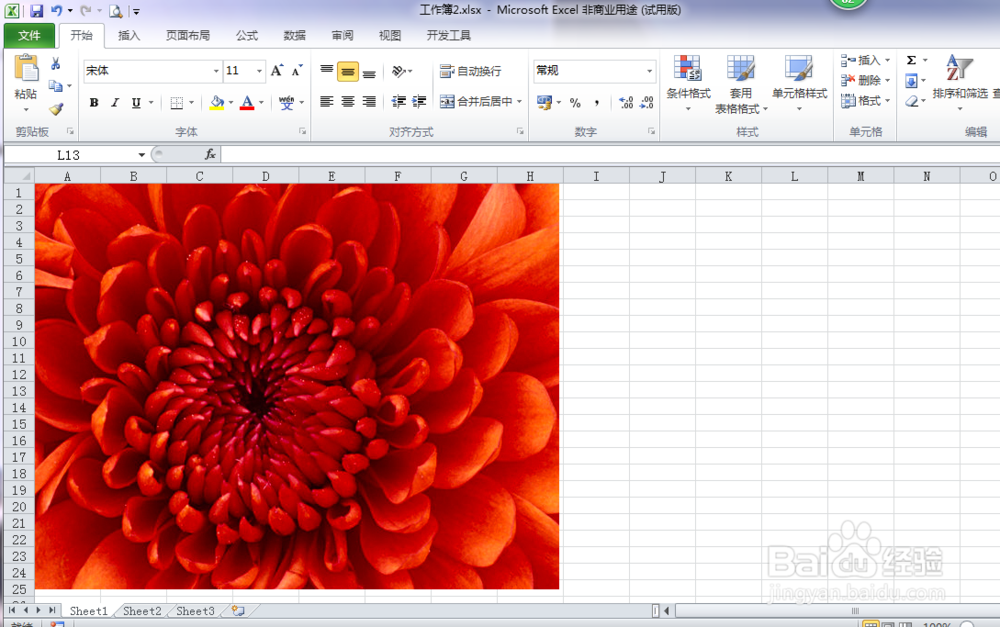
Task: Undo the last action
Action: coord(57,11)
